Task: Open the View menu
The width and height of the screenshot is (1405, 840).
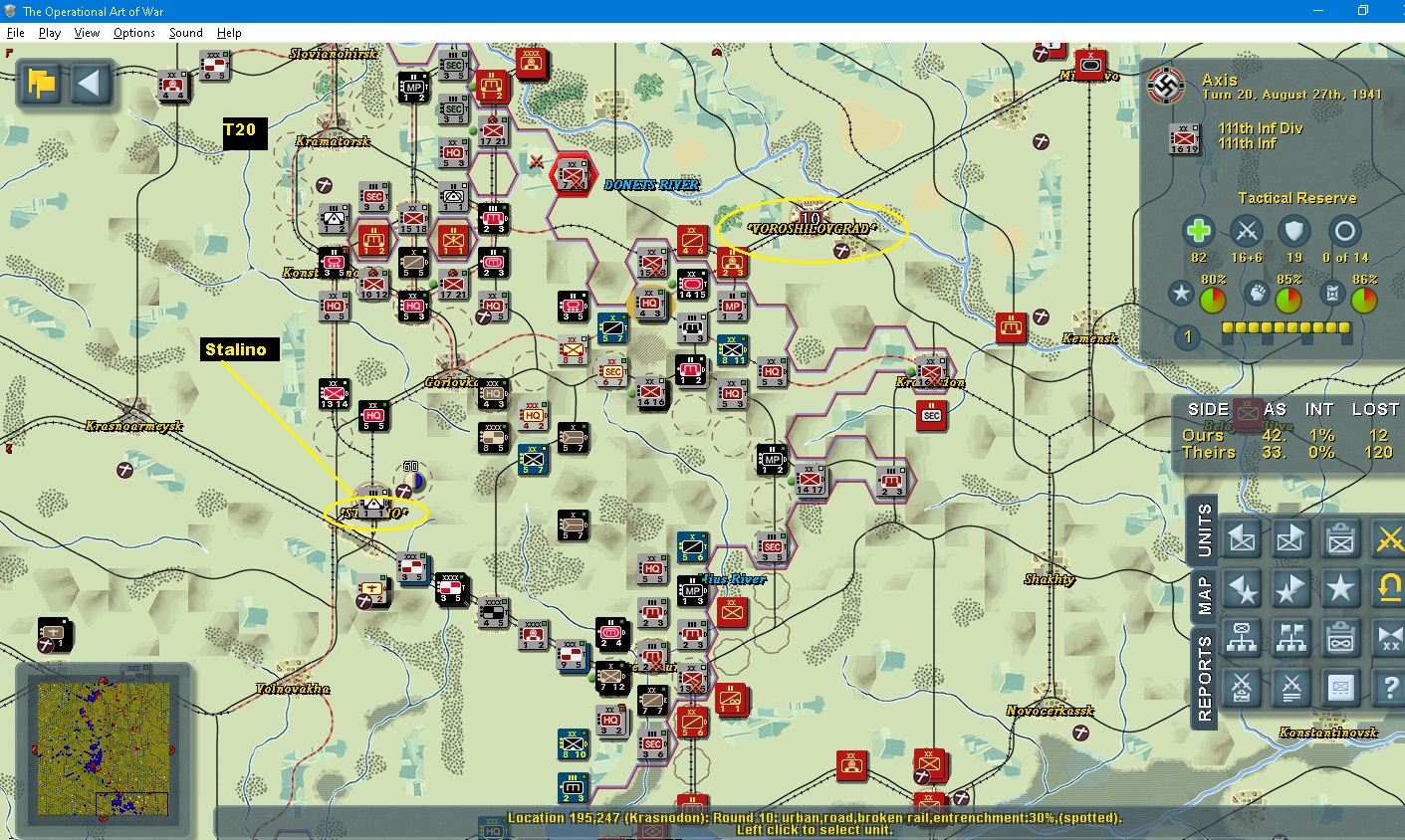Action: 88,33
